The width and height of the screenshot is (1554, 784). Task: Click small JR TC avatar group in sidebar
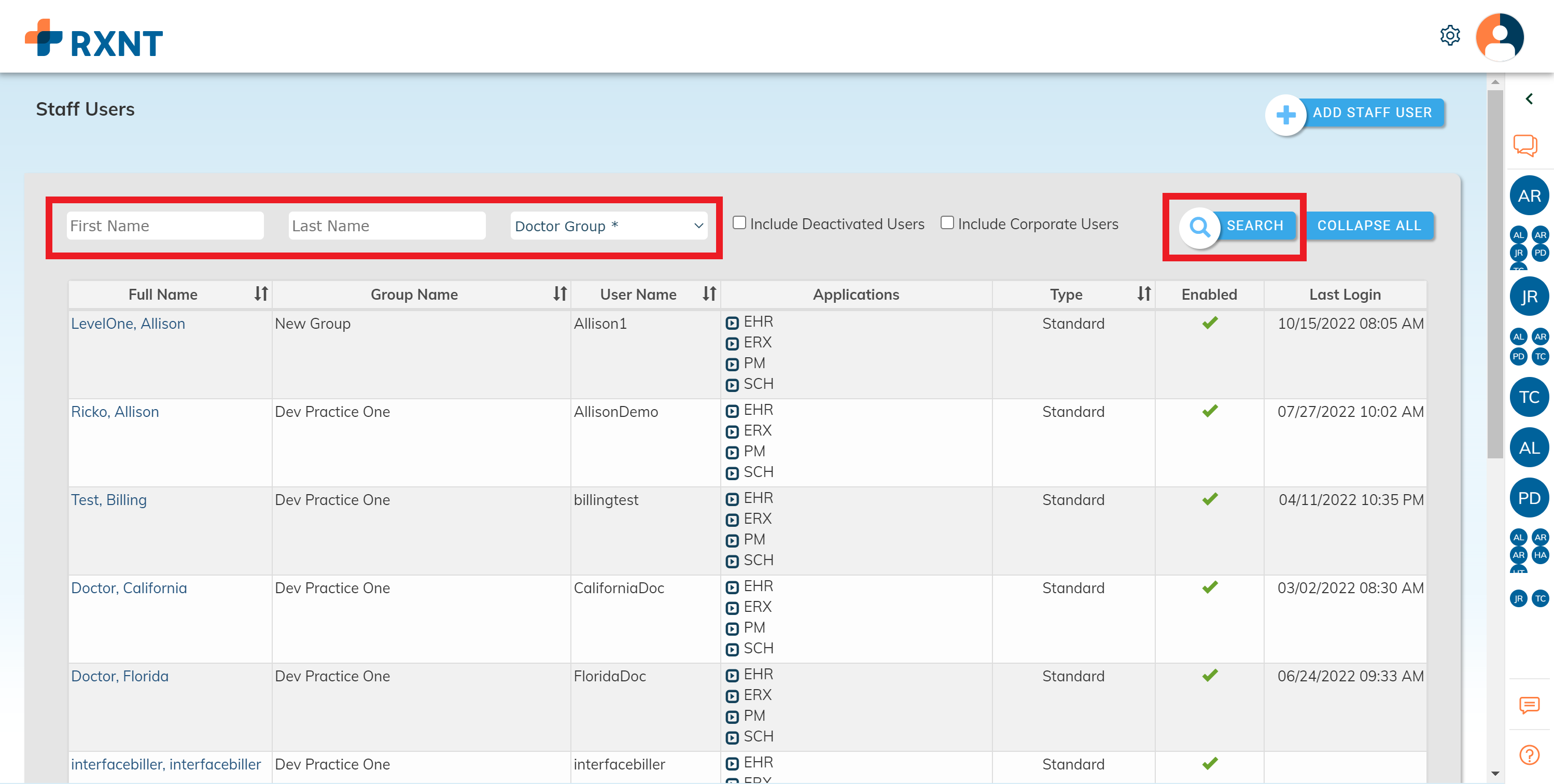pyautogui.click(x=1529, y=598)
